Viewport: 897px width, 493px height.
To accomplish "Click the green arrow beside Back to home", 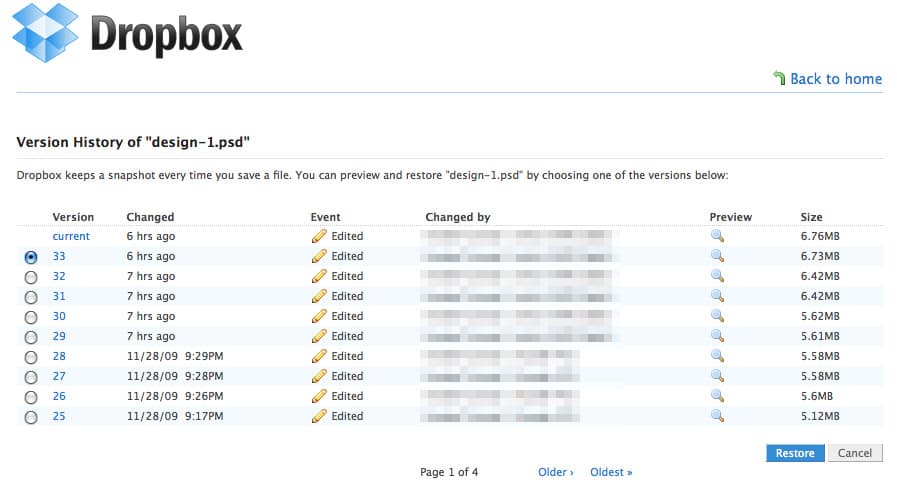I will pos(779,78).
